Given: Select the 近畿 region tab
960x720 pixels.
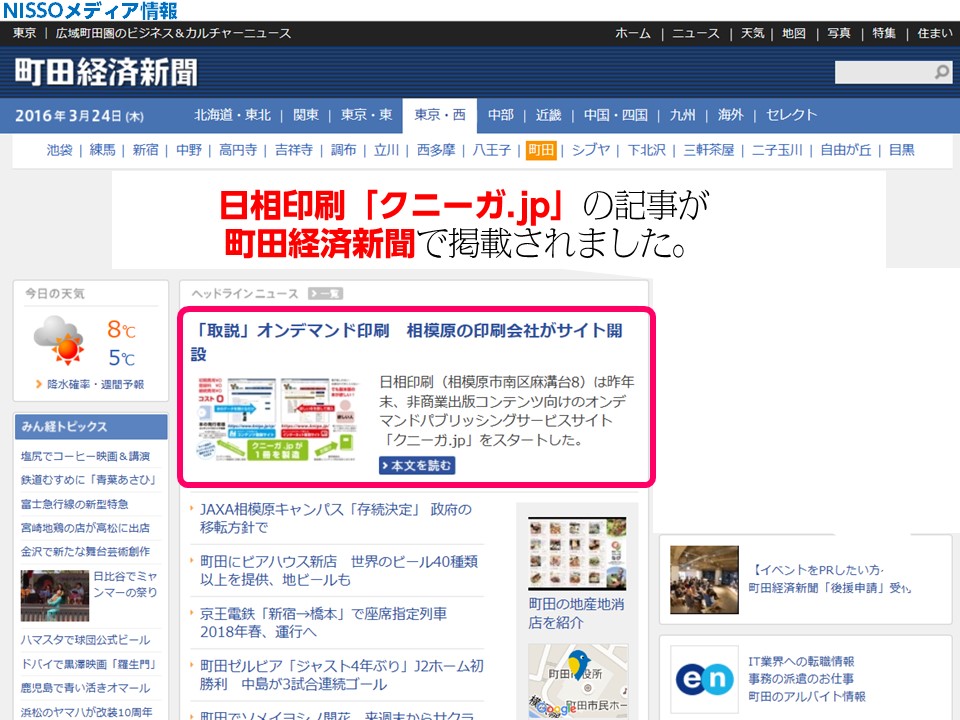Looking at the screenshot, I should point(549,115).
